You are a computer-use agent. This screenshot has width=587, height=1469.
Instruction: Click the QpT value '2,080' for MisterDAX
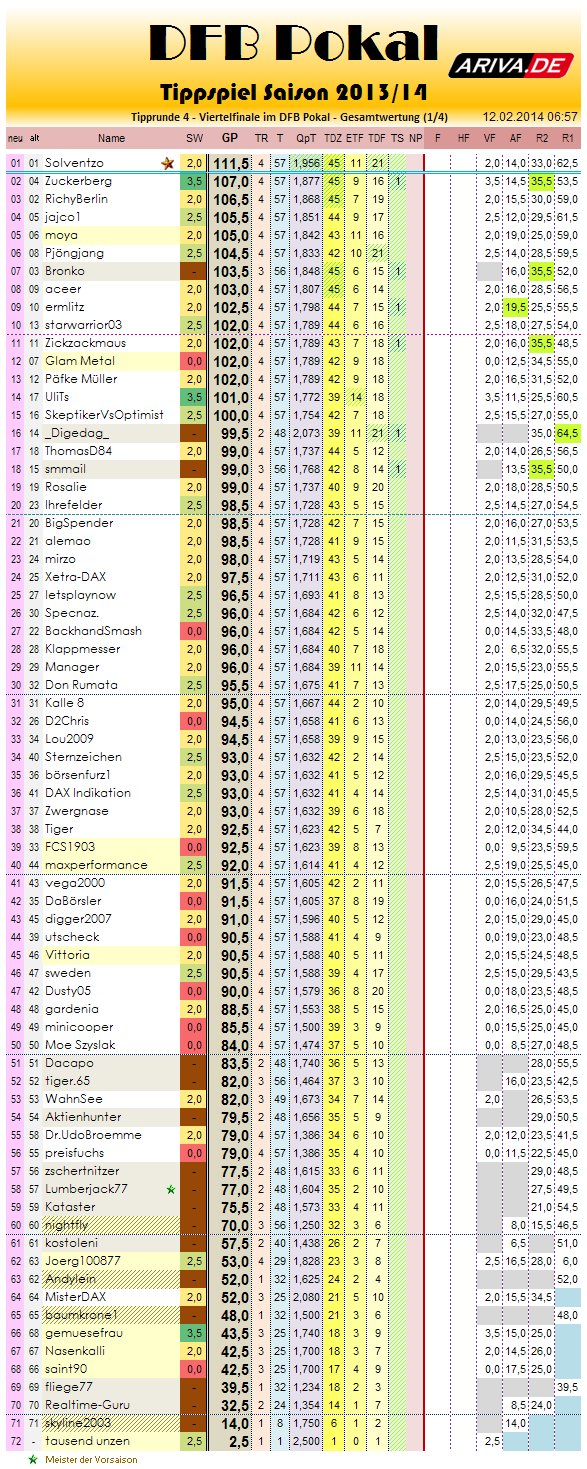307,1297
